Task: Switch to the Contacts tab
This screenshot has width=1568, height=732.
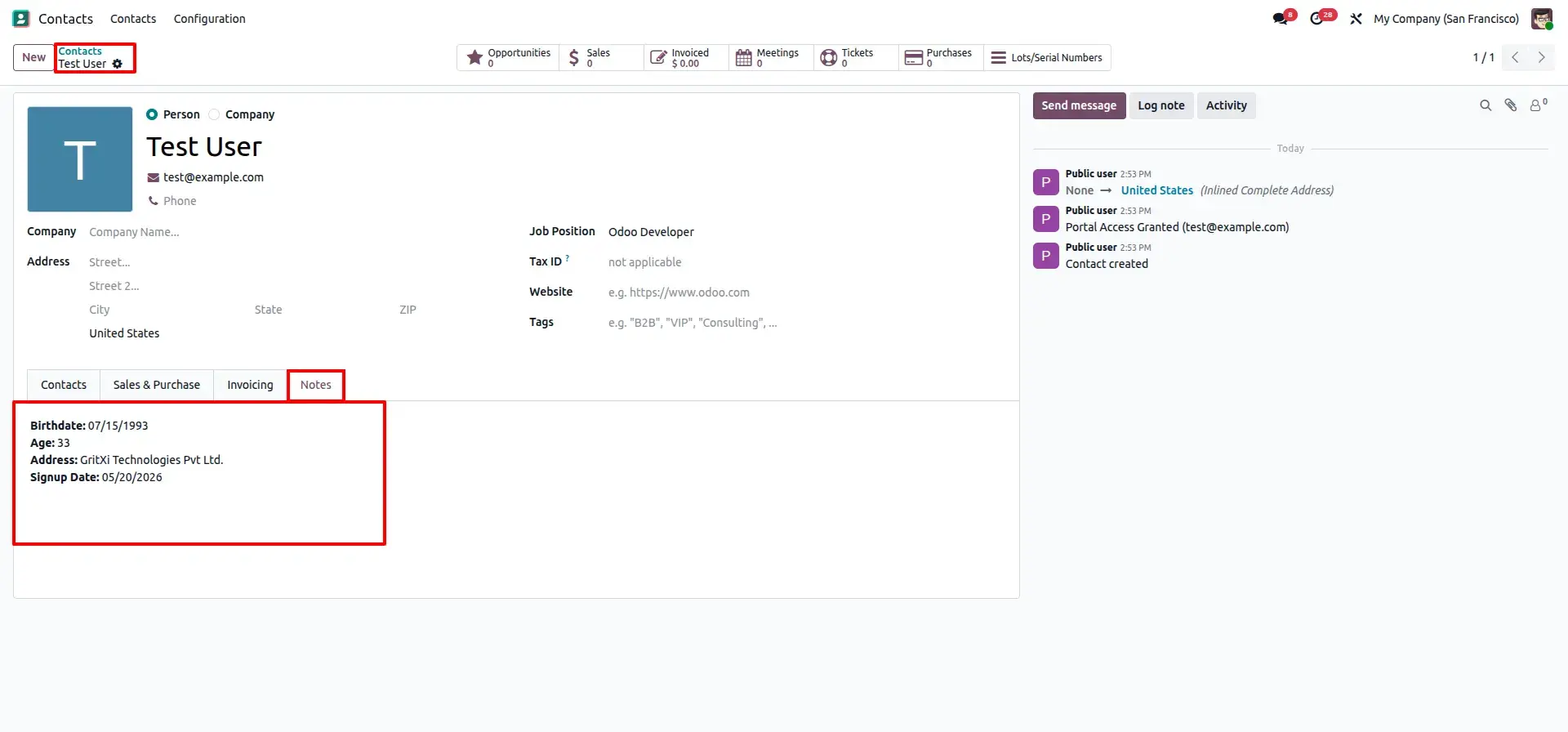Action: tap(64, 385)
